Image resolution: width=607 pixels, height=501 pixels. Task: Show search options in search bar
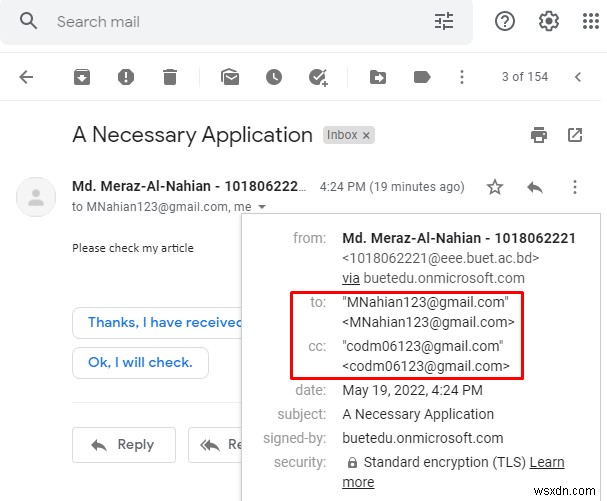pos(444,21)
